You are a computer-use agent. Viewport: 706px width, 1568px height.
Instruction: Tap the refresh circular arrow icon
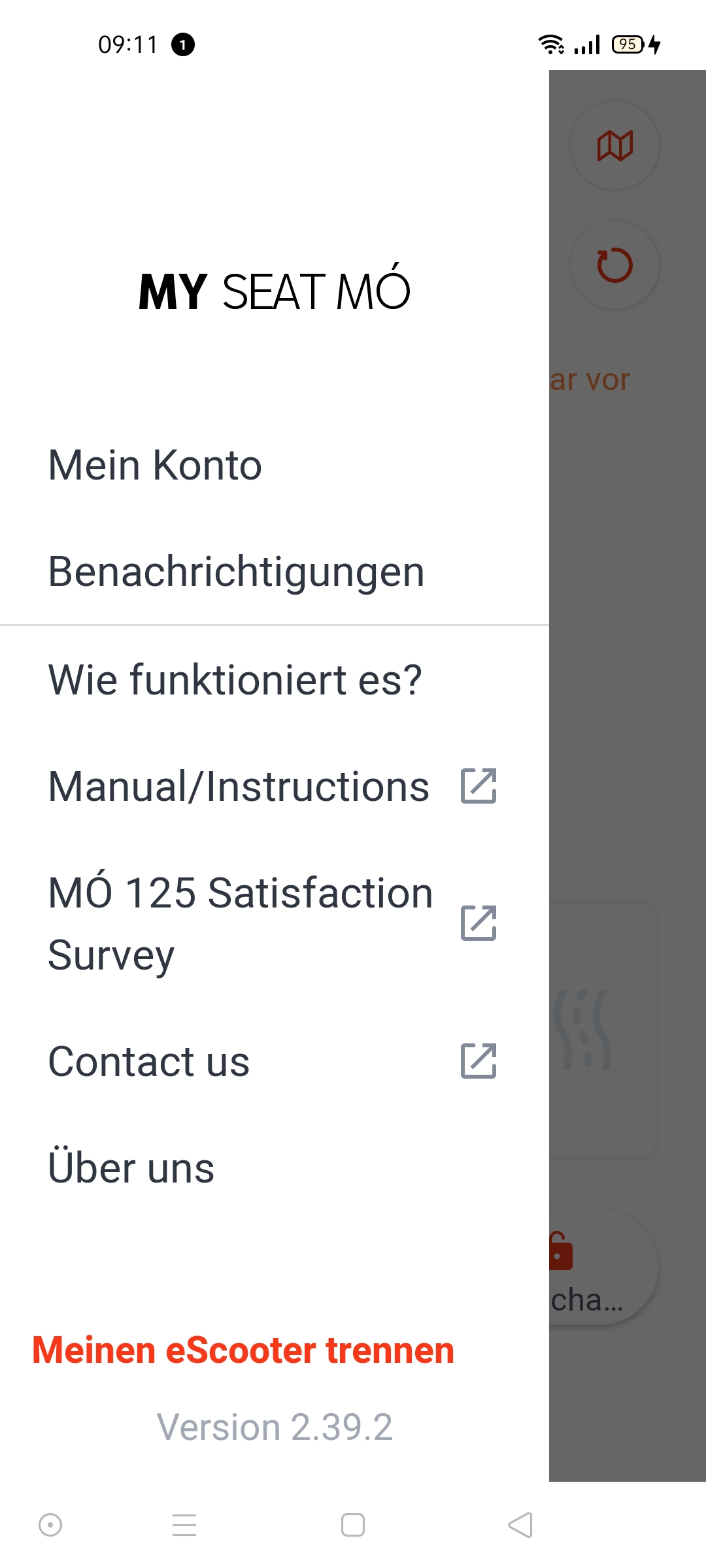click(x=614, y=265)
